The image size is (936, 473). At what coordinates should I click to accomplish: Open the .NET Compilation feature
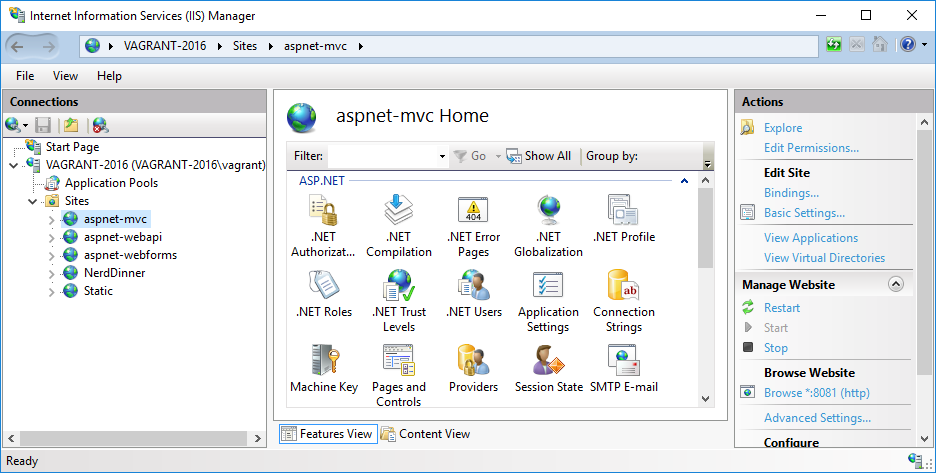399,226
